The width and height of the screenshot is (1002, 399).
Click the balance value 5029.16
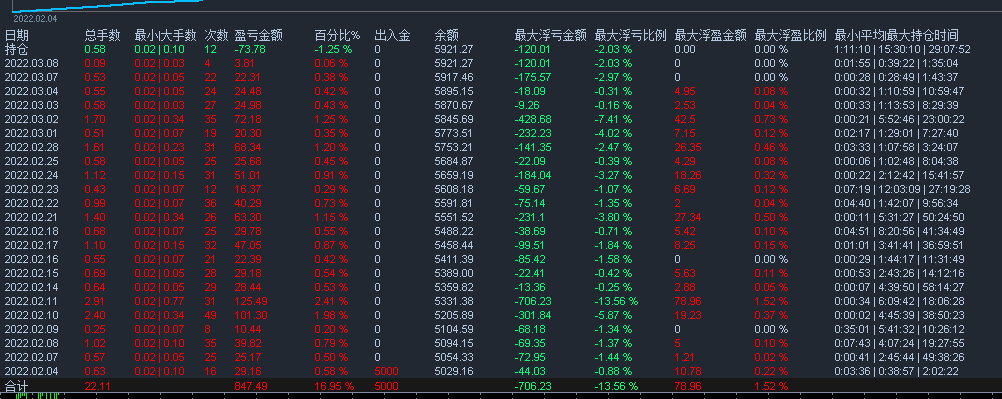coord(454,371)
